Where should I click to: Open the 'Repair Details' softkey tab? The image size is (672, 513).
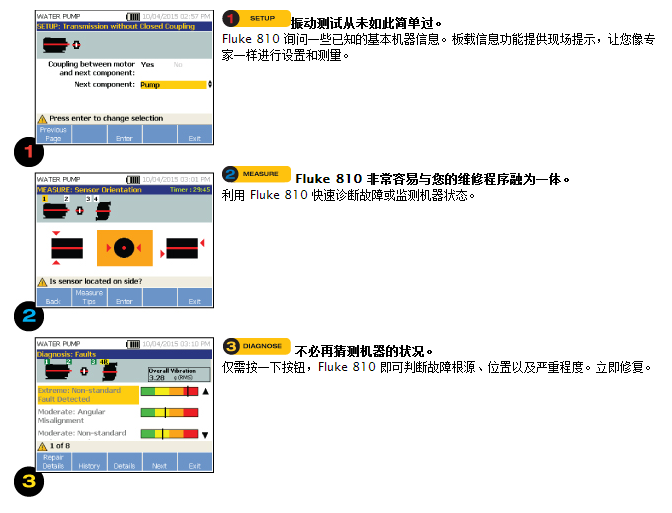click(x=52, y=462)
